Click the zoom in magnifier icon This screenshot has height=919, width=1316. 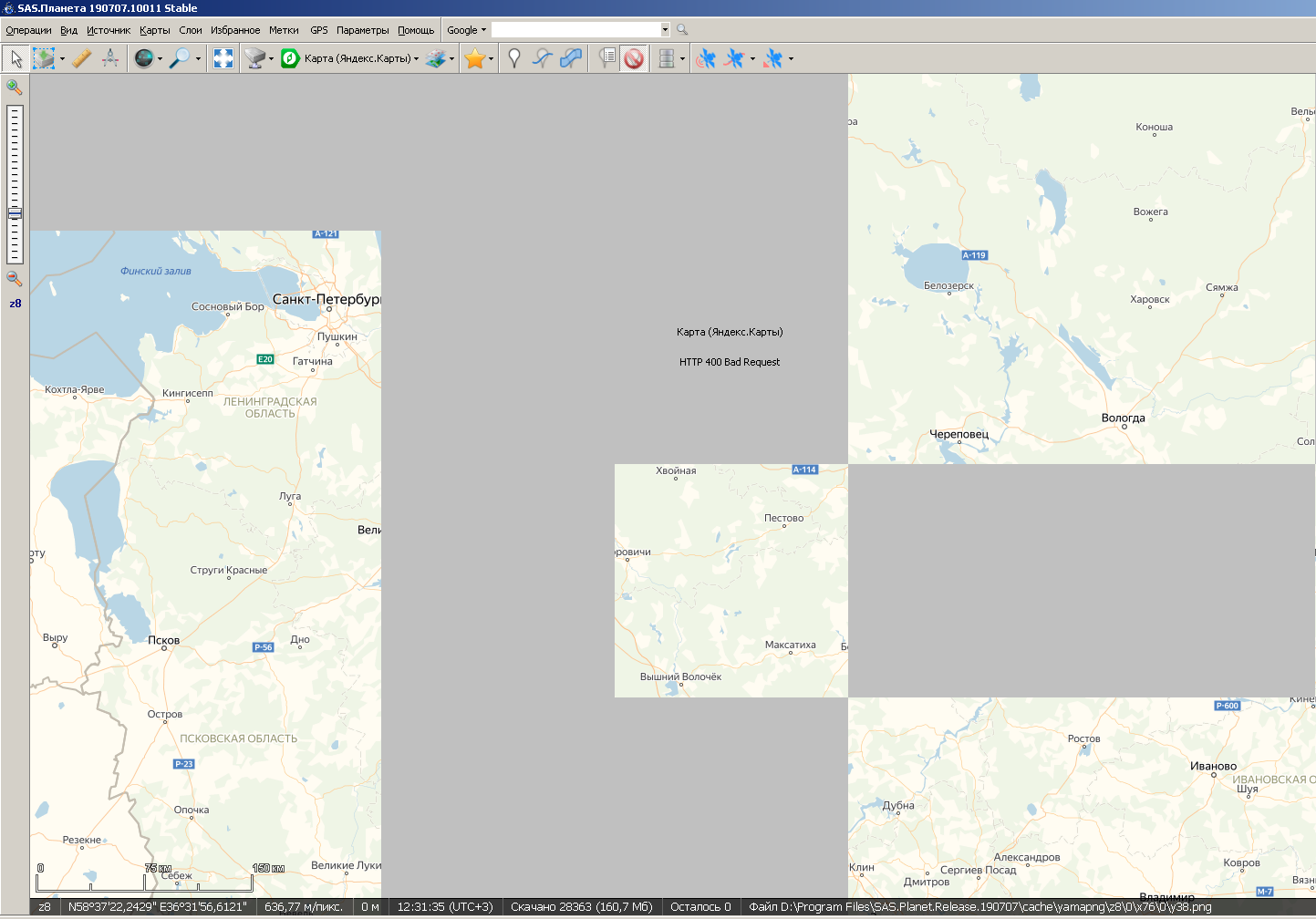click(x=15, y=88)
